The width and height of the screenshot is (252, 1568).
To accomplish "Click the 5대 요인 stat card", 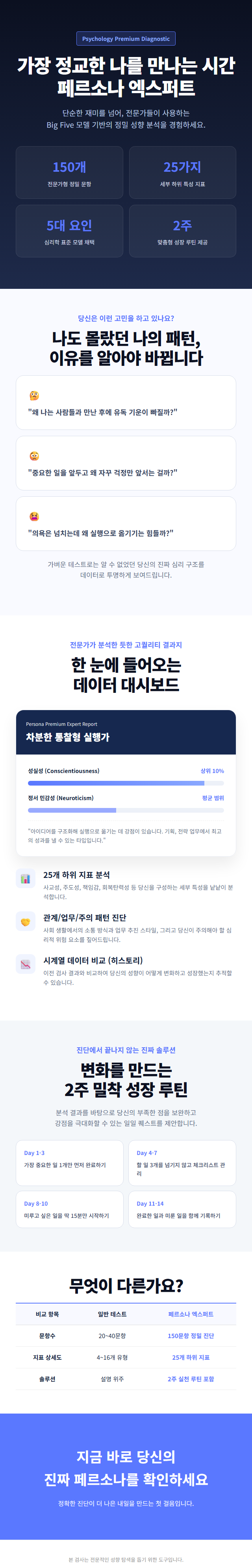I will (x=69, y=231).
